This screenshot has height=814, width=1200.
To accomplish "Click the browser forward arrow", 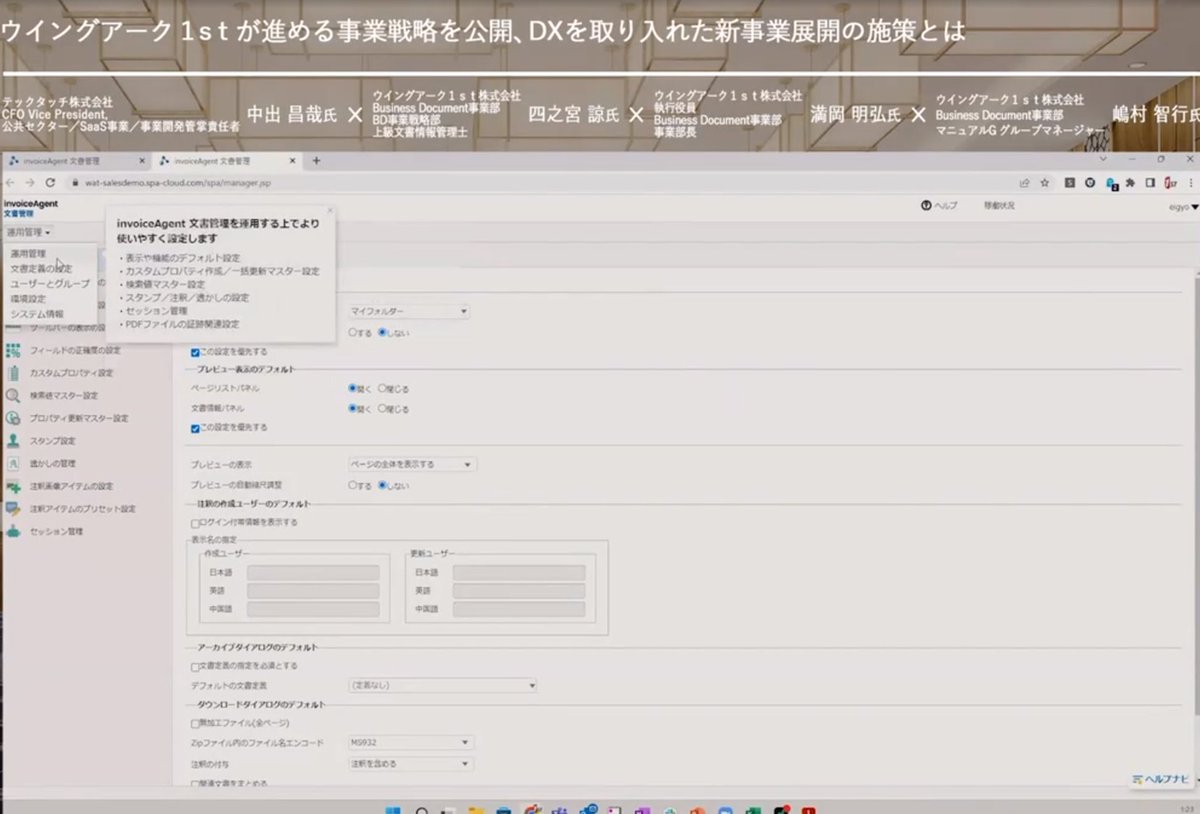I will [30, 183].
